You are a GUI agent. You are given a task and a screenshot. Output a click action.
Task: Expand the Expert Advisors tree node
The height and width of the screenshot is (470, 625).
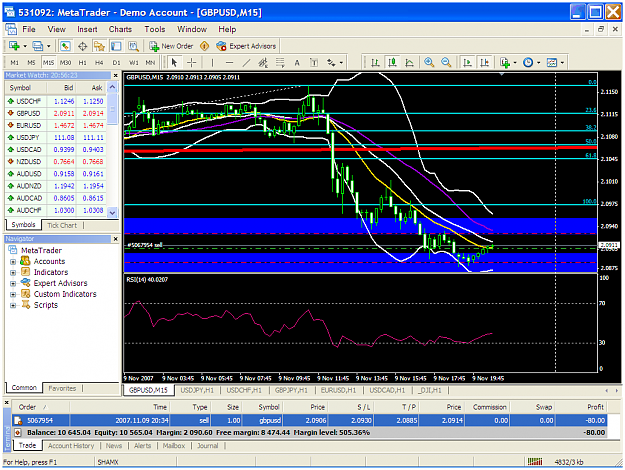tap(13, 284)
